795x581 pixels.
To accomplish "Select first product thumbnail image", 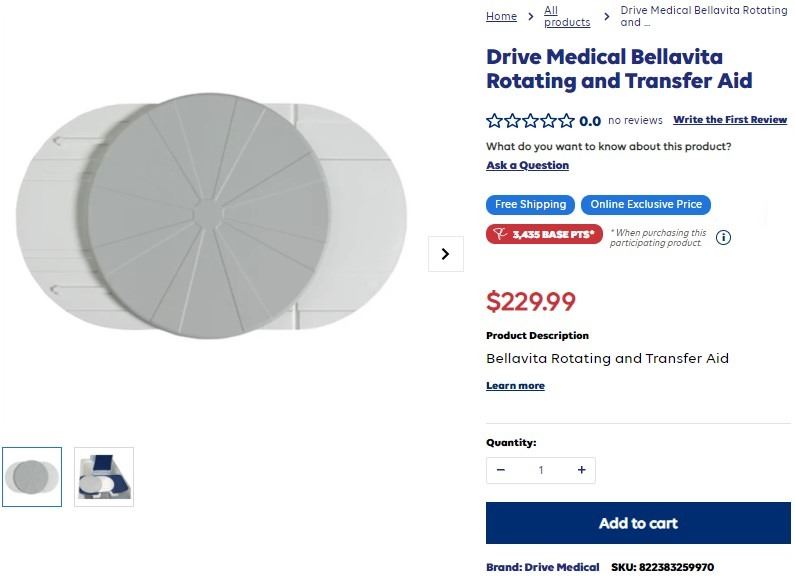I will click(32, 477).
